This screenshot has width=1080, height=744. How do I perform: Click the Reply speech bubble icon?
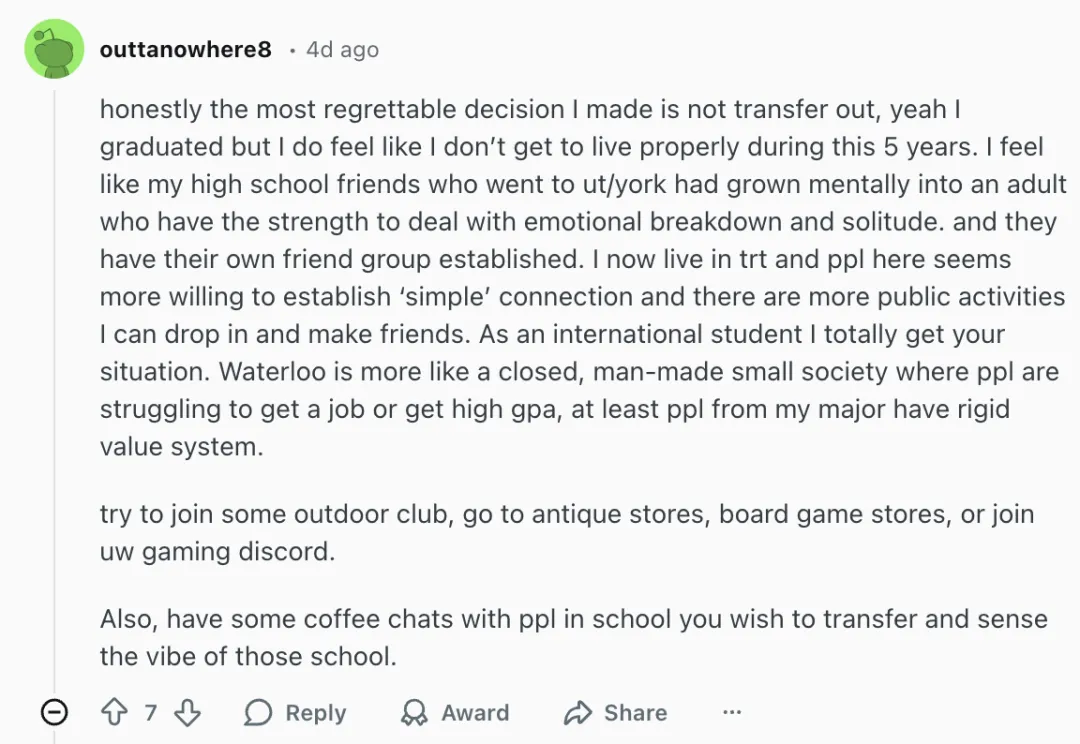(258, 712)
